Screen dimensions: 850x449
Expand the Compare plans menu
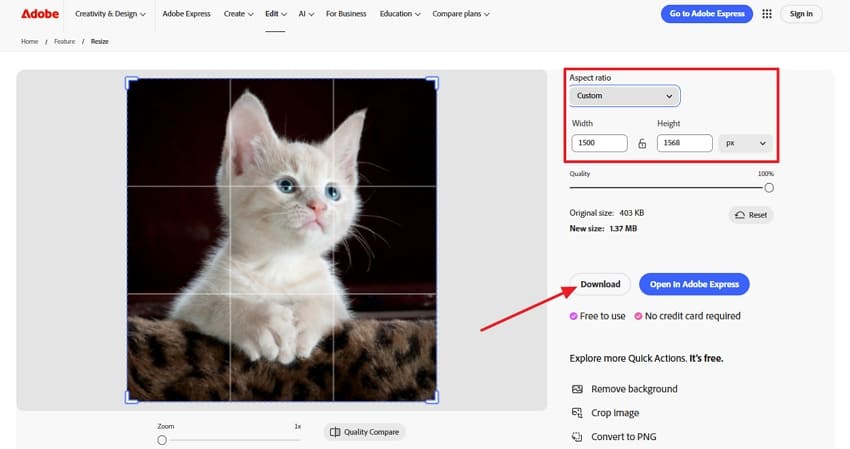point(461,14)
